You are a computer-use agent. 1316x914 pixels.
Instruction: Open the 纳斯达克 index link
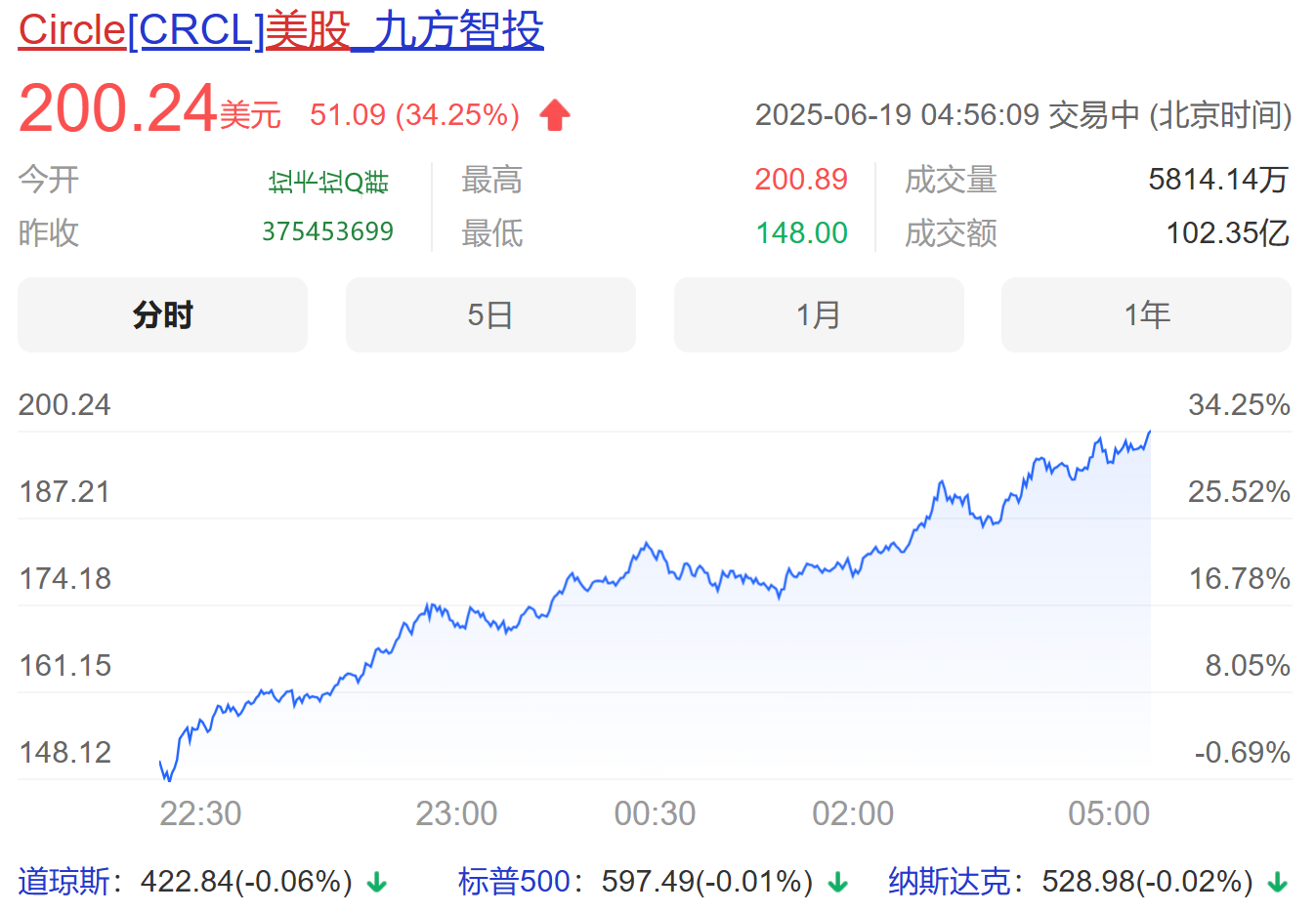[949, 882]
